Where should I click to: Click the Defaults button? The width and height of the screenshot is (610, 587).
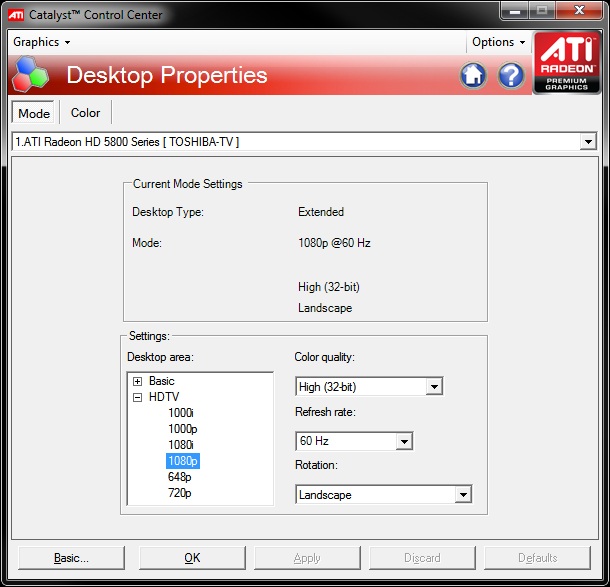tap(538, 558)
